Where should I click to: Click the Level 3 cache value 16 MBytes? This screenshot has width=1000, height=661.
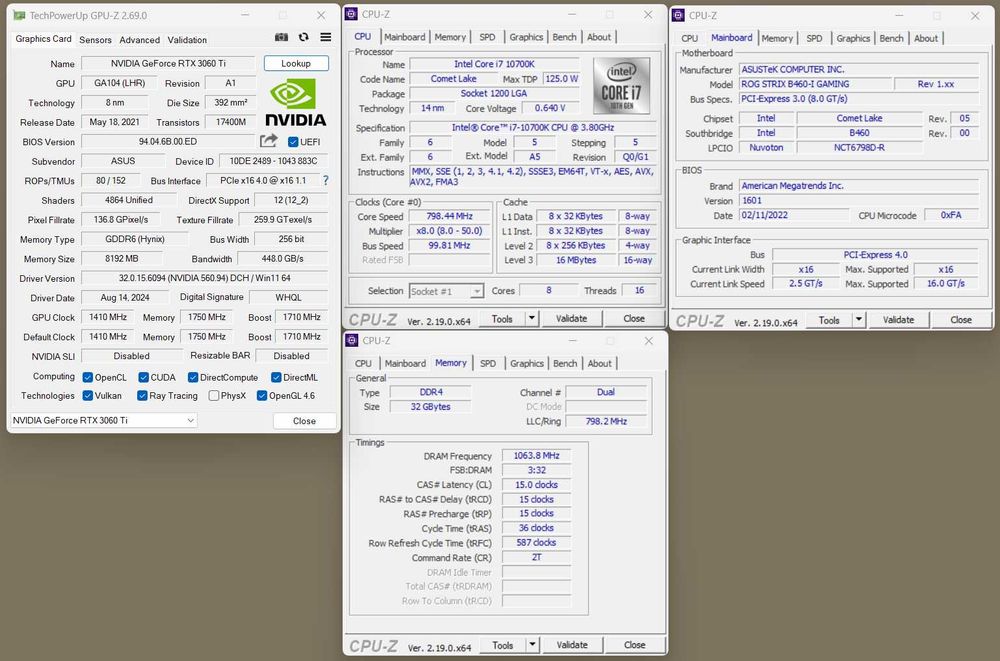click(x=576, y=260)
